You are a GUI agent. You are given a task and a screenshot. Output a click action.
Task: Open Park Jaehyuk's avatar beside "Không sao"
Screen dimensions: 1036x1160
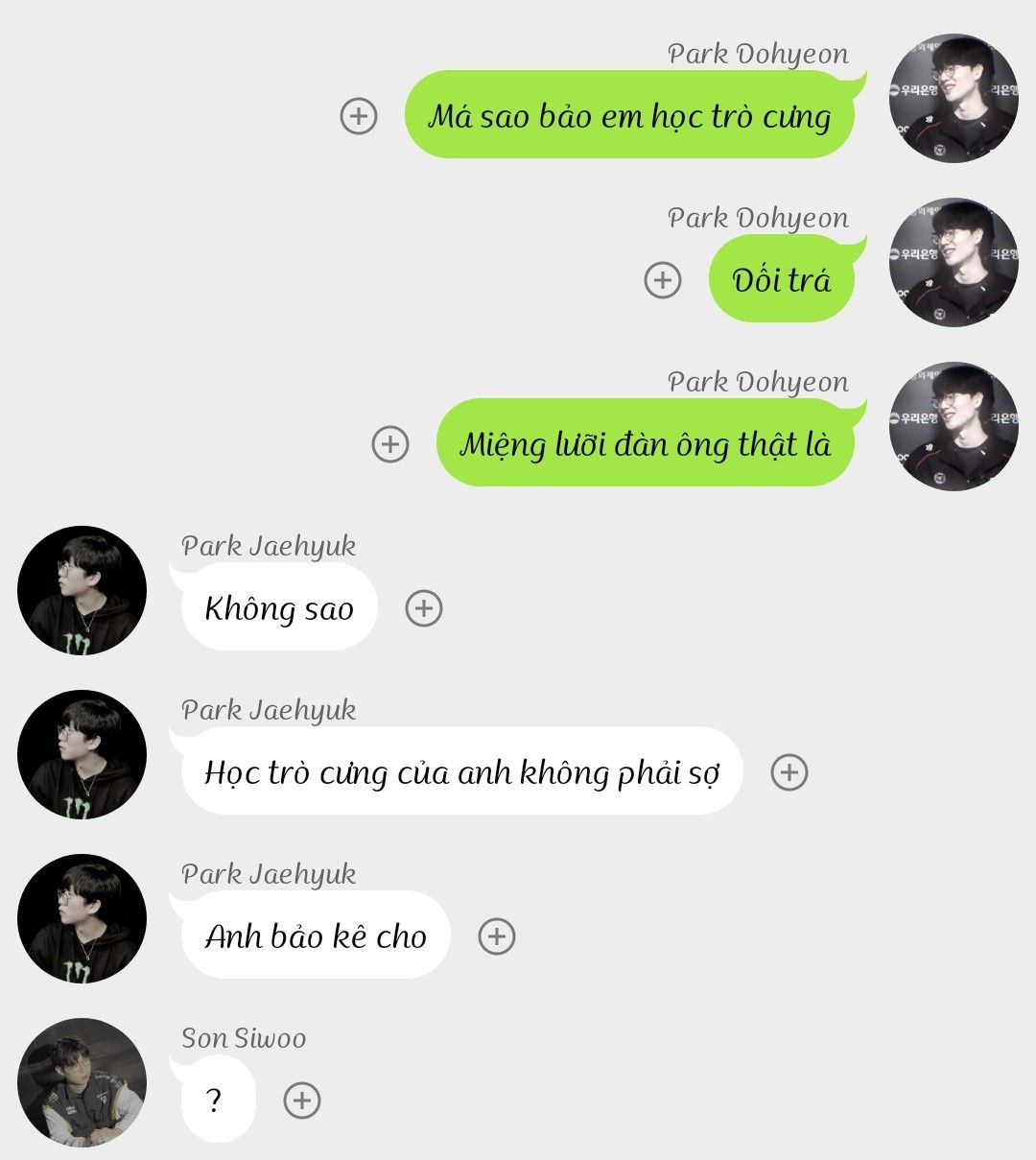[82, 591]
